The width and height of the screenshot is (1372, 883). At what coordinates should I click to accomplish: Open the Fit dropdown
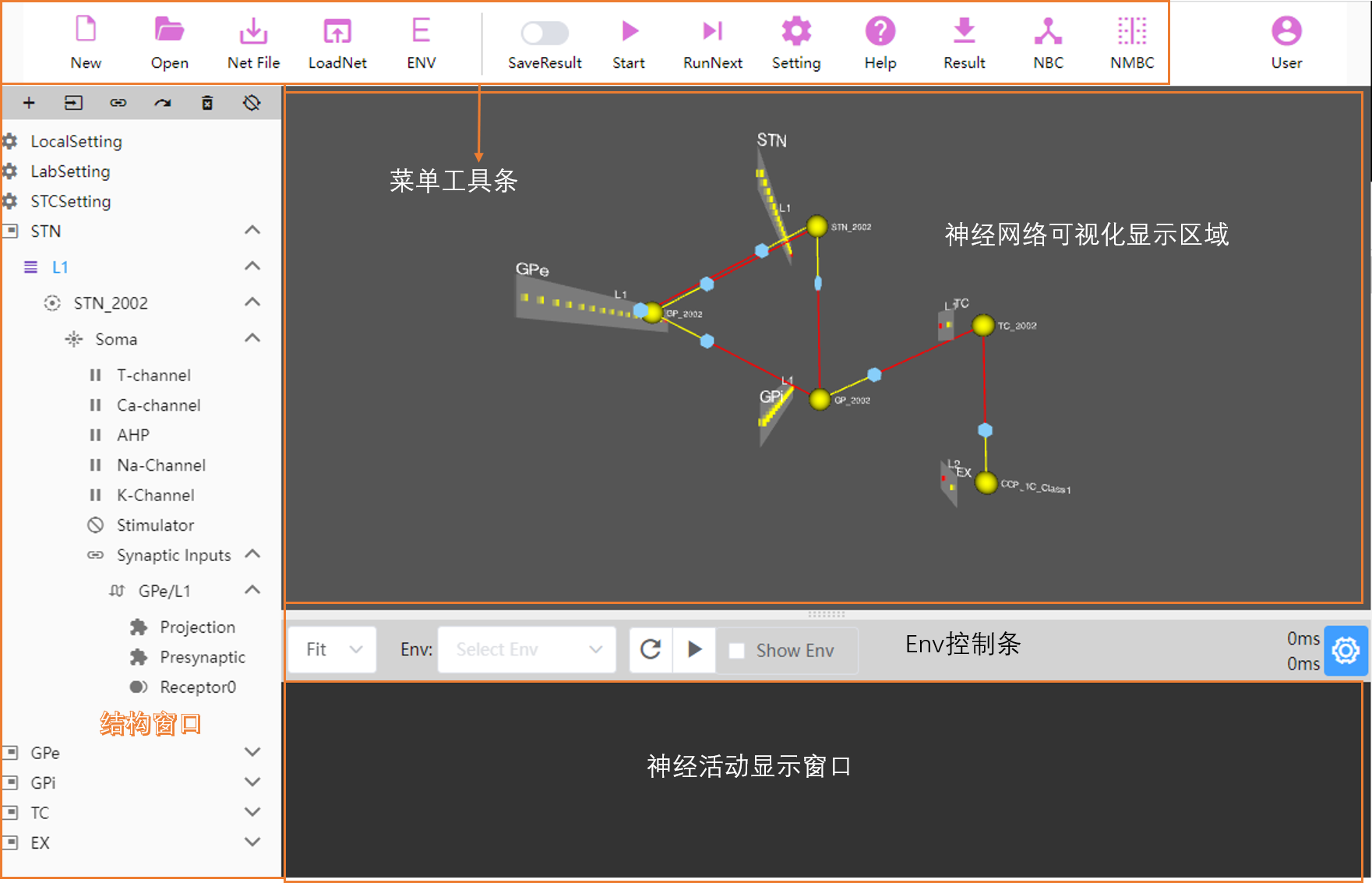333,649
